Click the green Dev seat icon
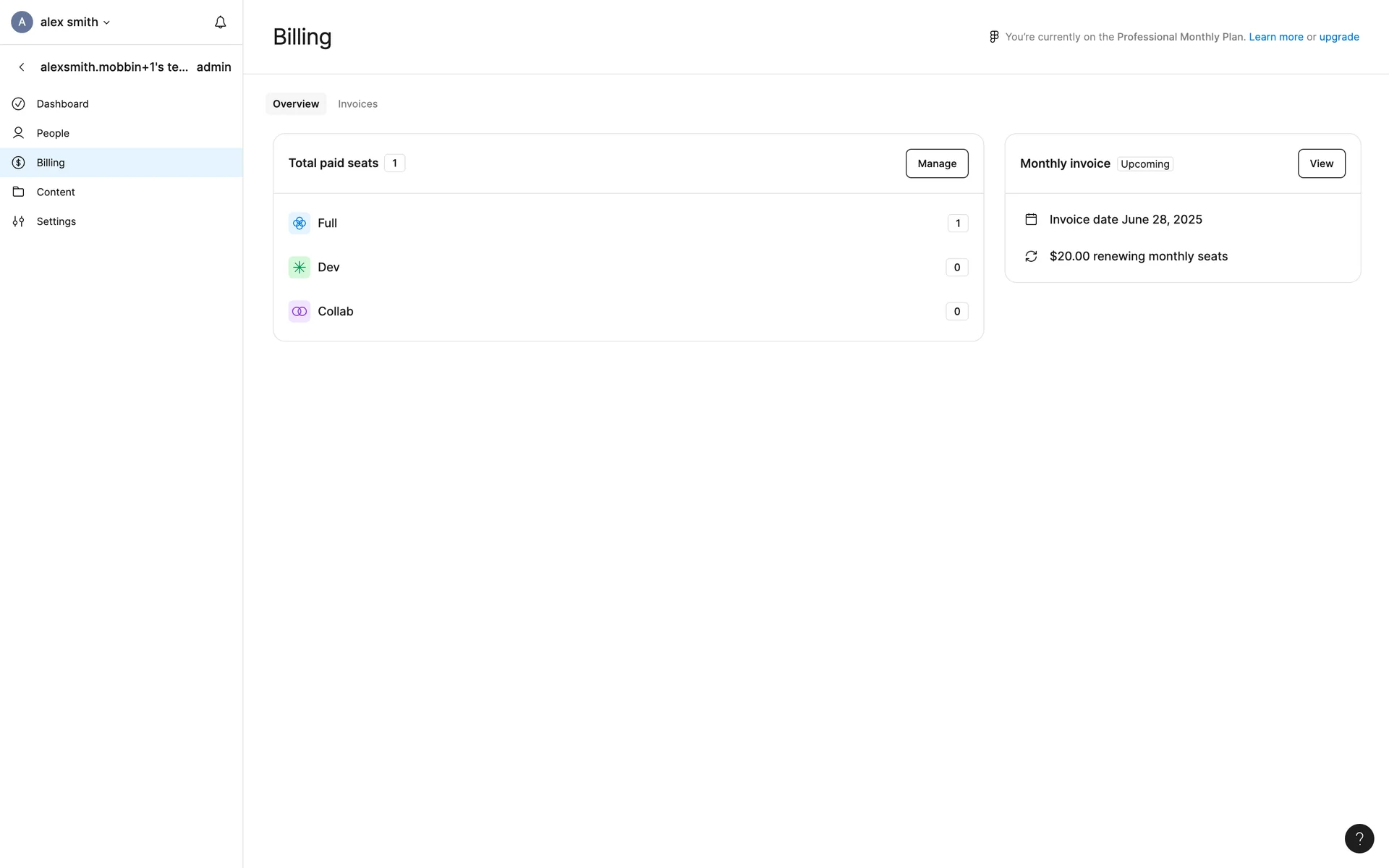Image resolution: width=1389 pixels, height=868 pixels. click(299, 268)
